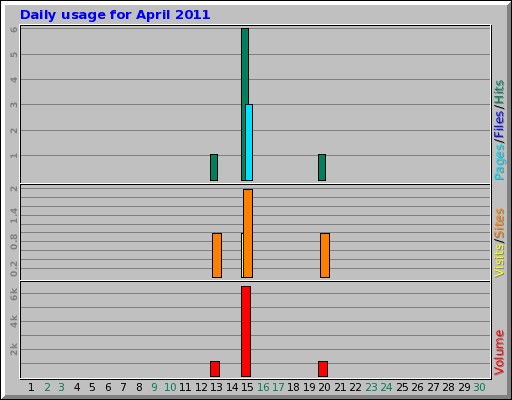Select the tall red volume bar for day 15
Image resolution: width=512 pixels, height=400 pixels.
(x=246, y=331)
